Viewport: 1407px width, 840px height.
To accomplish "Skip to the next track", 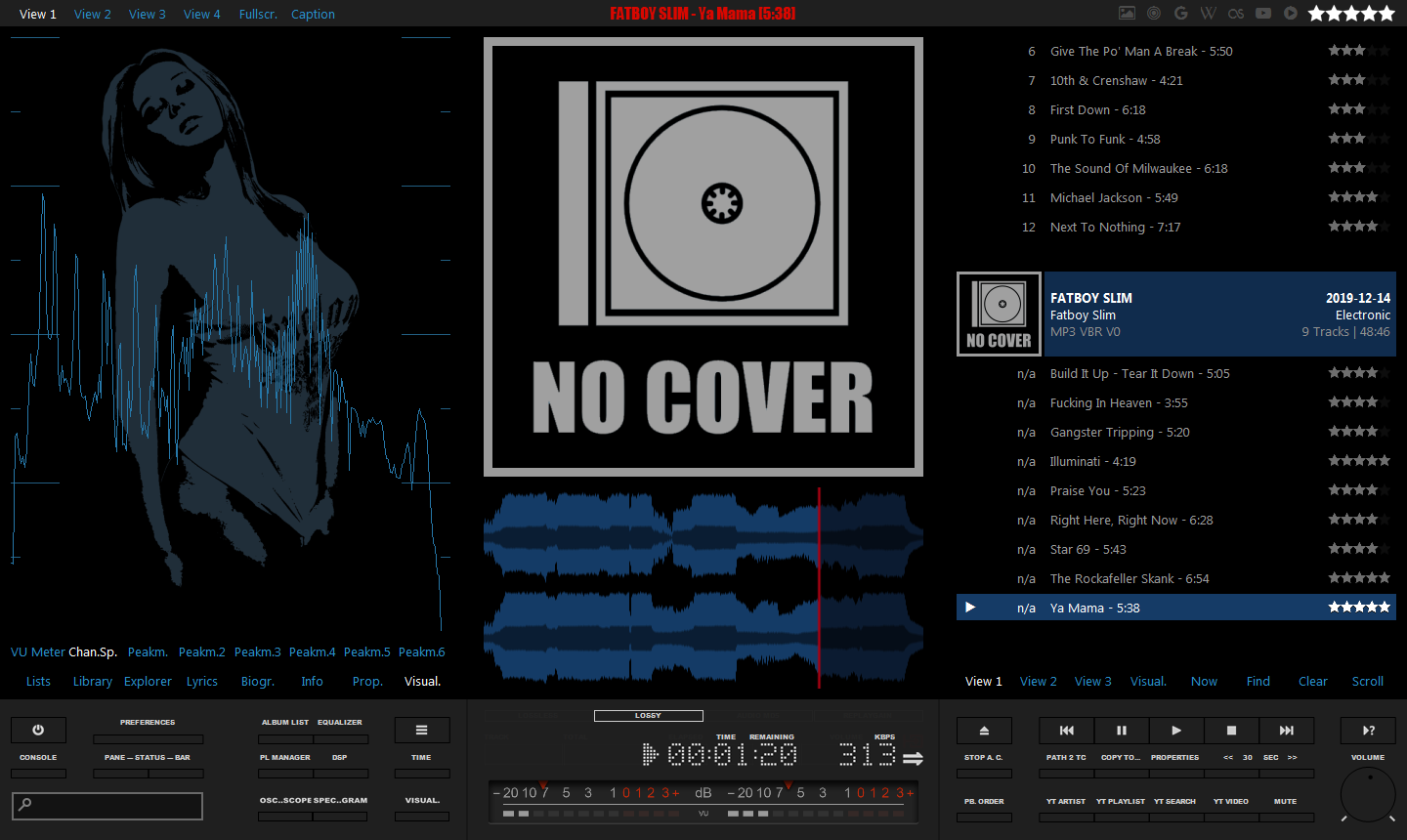I will pos(1286,730).
